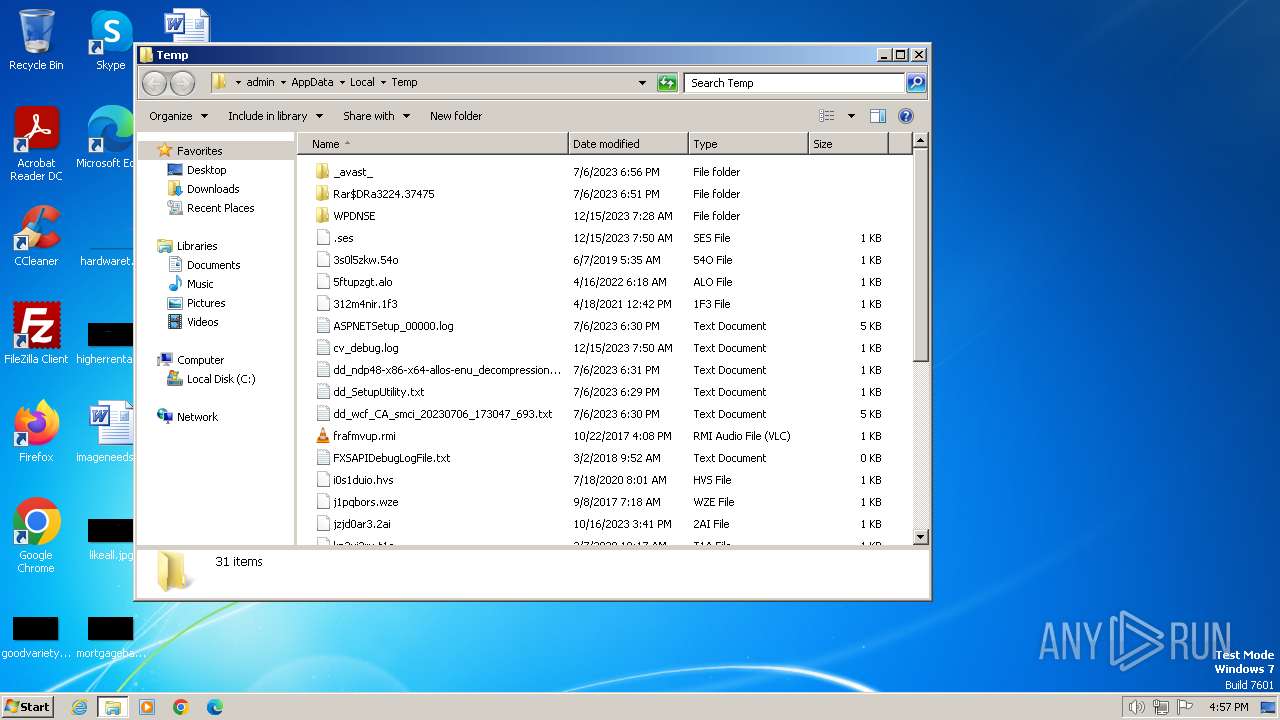Expand arrow after admin in breadcrumb
This screenshot has width=1280, height=720.
(x=283, y=83)
